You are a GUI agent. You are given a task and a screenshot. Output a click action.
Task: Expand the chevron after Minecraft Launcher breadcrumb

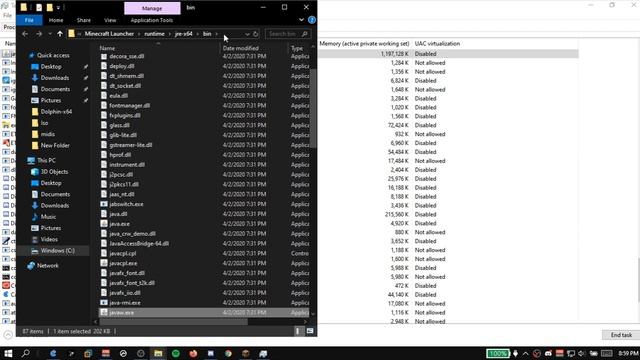pos(139,34)
